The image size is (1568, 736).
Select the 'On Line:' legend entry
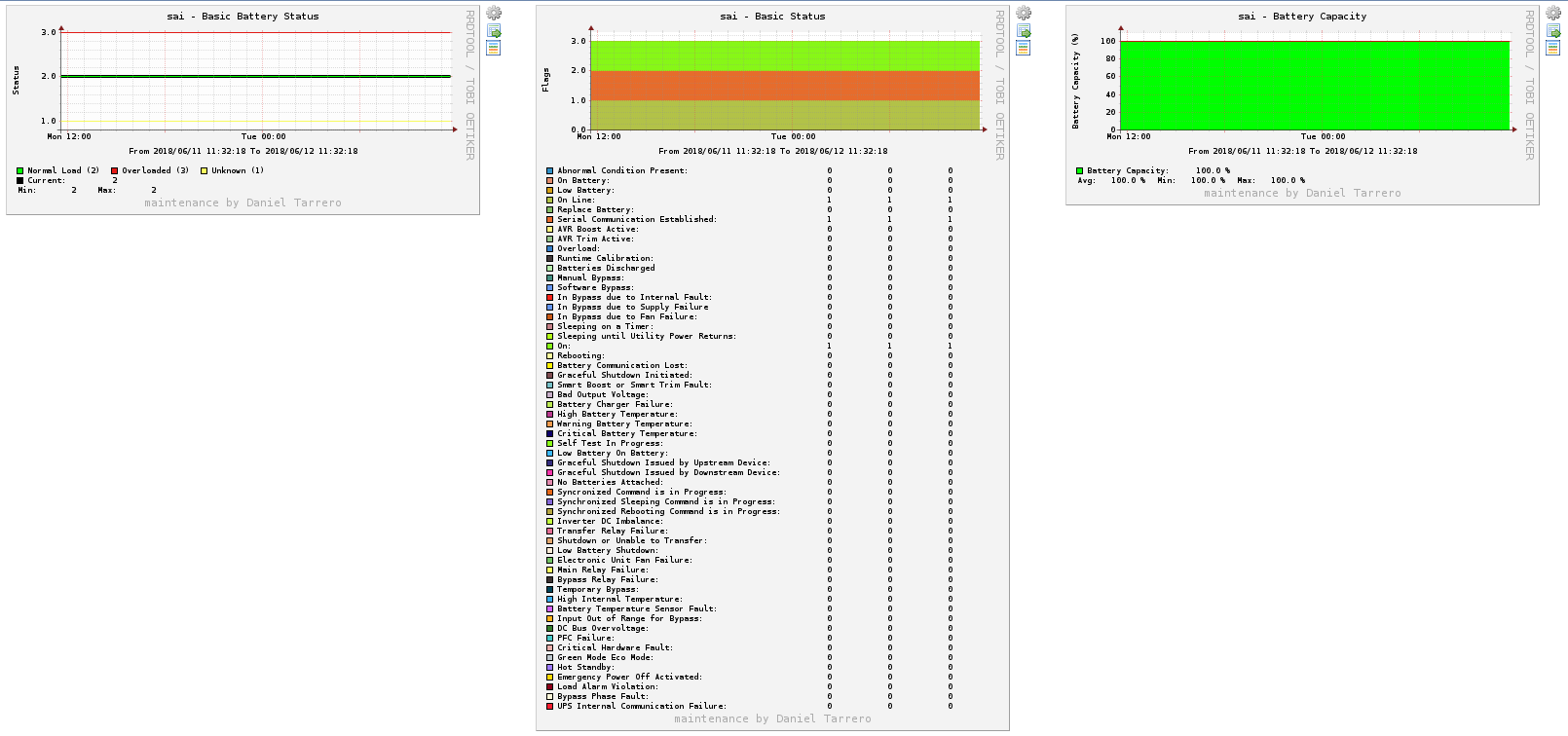(750, 200)
